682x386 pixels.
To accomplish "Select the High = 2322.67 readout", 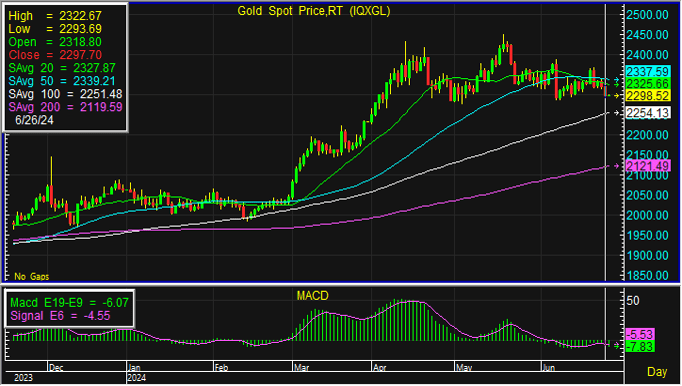I will [x=55, y=16].
